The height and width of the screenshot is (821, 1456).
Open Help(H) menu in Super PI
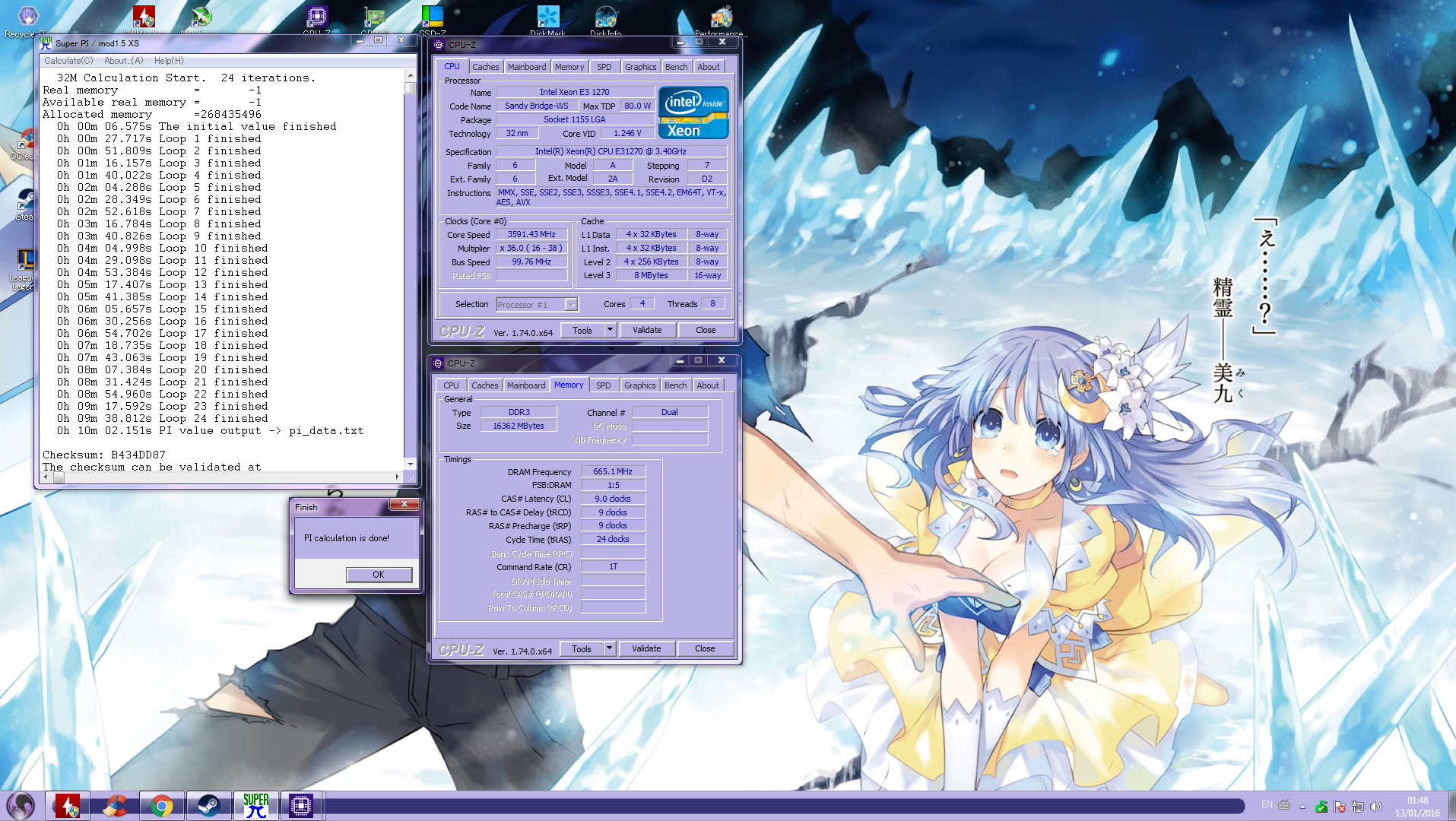(169, 61)
